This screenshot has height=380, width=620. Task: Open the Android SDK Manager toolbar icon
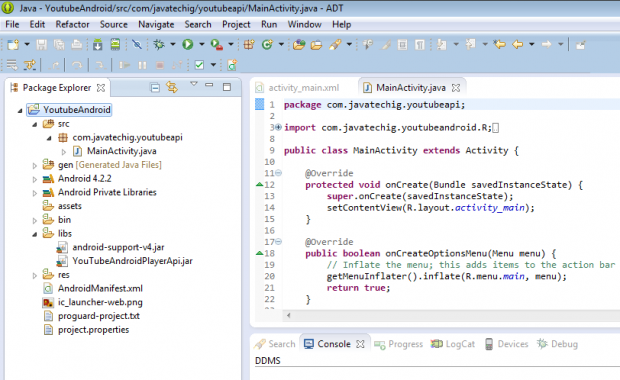coord(98,44)
